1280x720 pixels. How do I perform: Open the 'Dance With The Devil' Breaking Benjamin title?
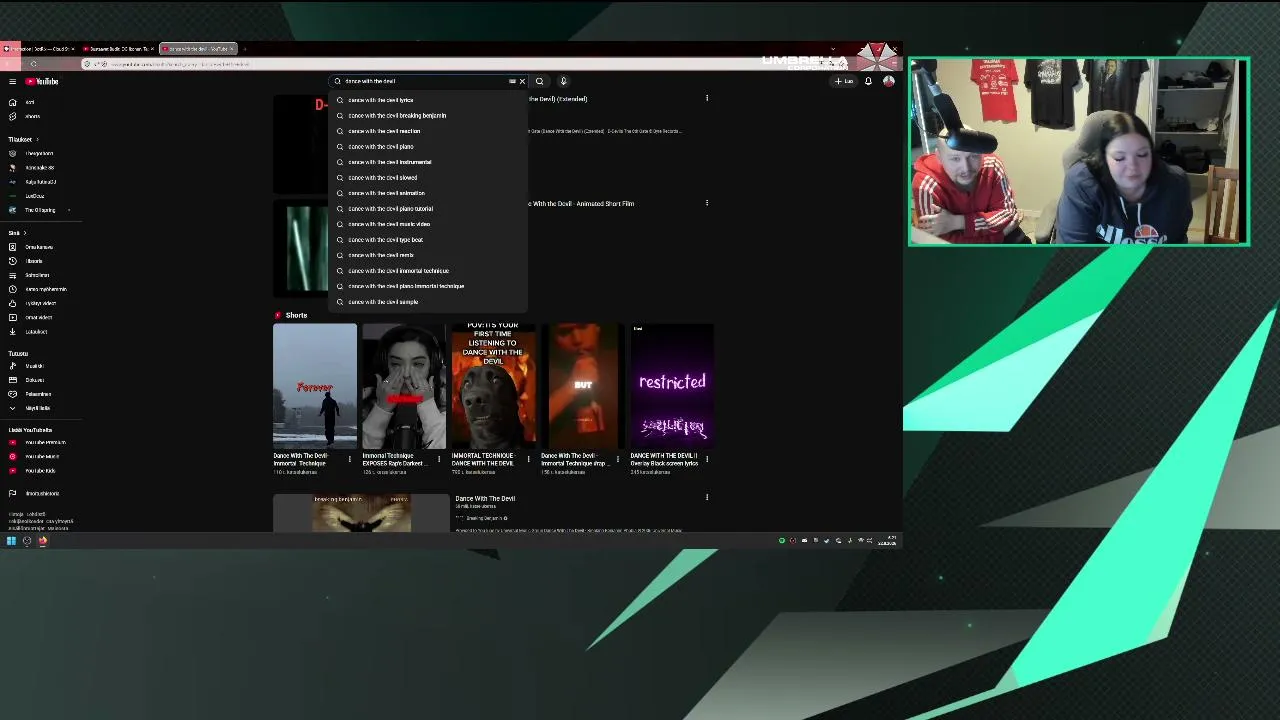485,499
